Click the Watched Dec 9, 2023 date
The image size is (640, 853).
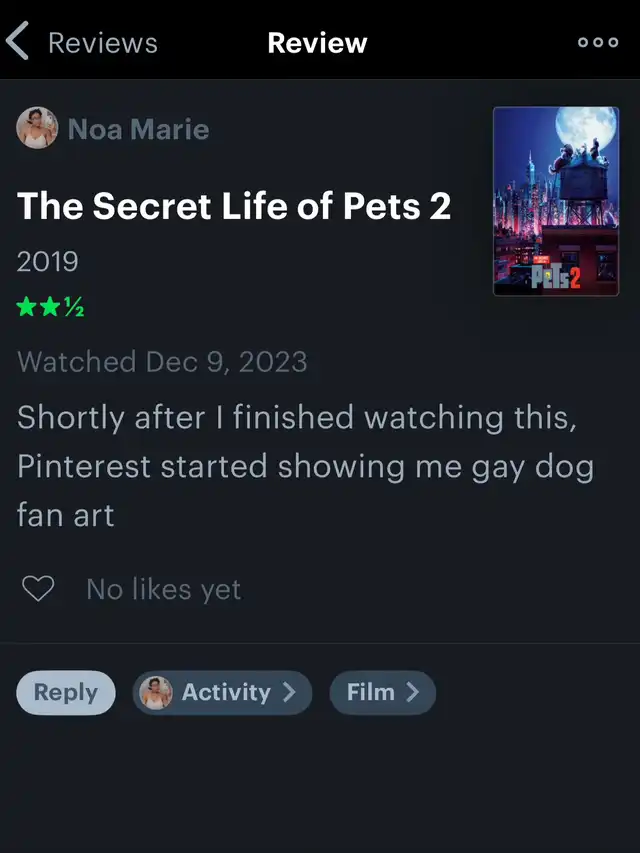[162, 362]
